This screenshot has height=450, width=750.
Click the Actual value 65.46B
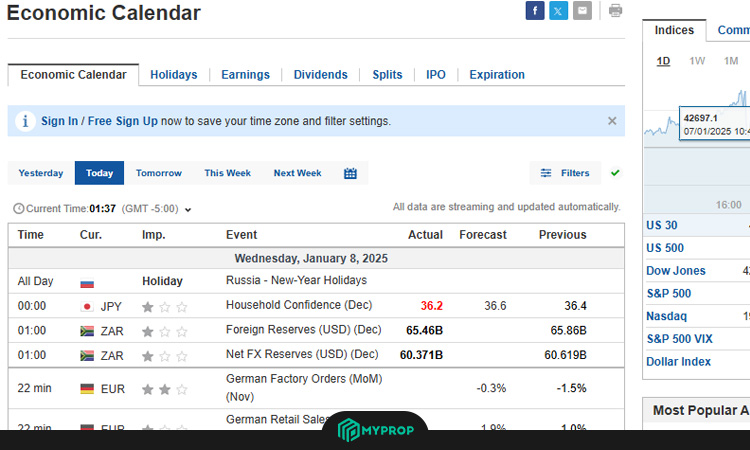pyautogui.click(x=424, y=330)
